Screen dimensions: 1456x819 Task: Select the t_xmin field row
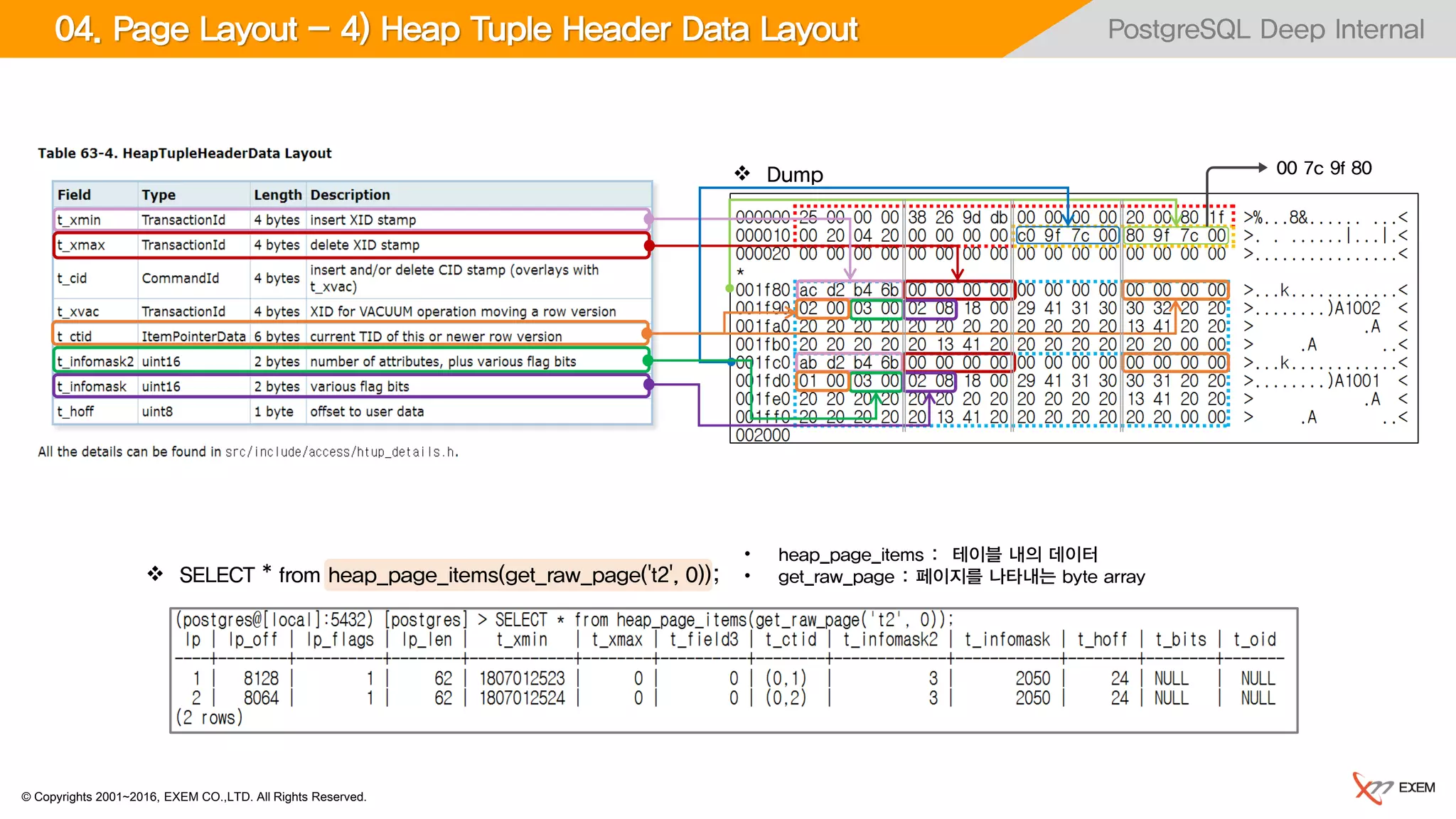(x=352, y=220)
